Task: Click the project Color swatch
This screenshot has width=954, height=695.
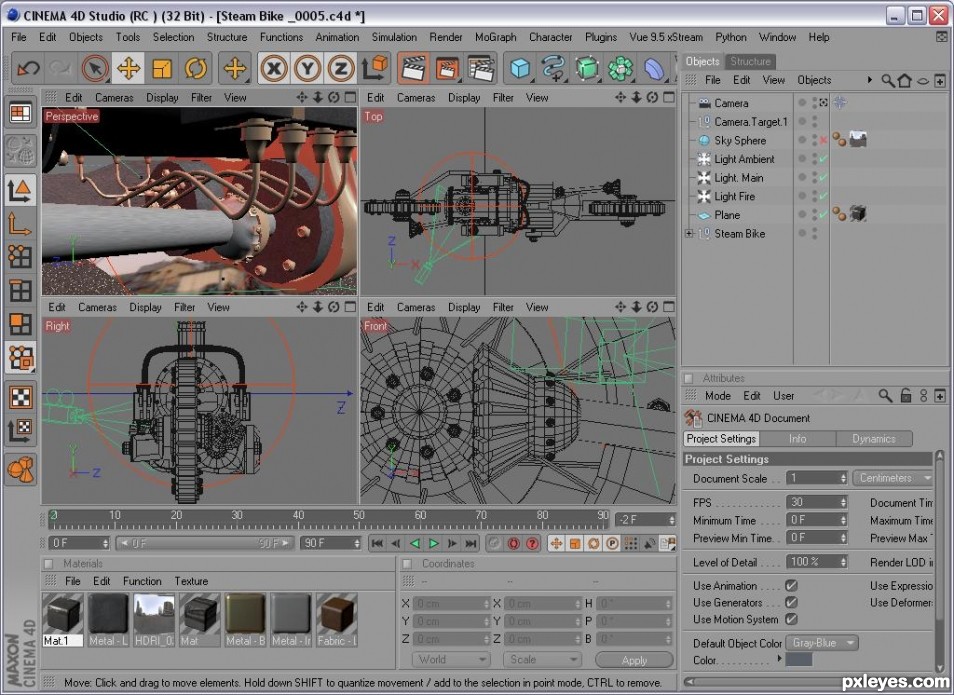Action: point(799,659)
